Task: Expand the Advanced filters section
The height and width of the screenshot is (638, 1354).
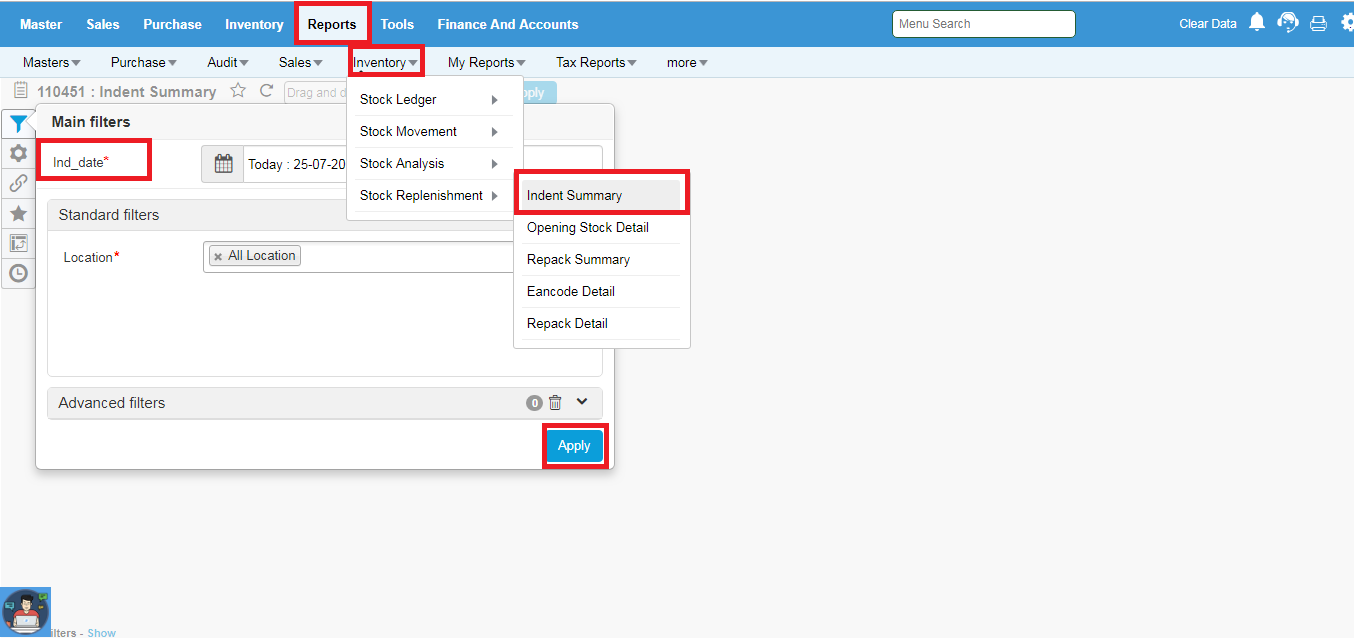Action: pyautogui.click(x=582, y=402)
